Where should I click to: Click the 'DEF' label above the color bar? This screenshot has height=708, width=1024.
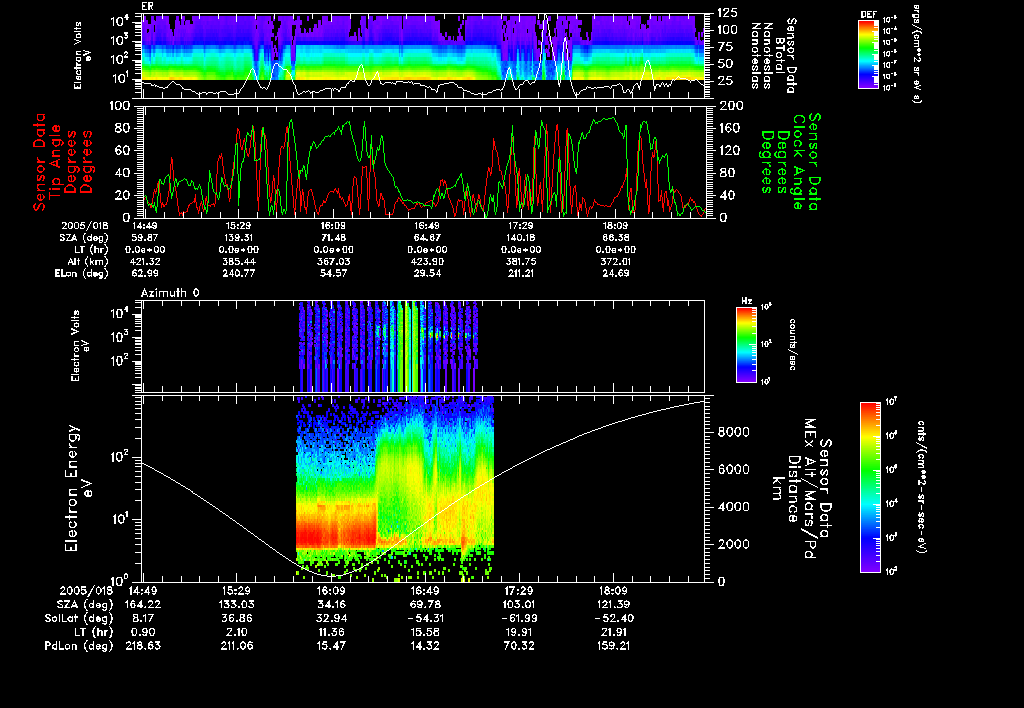(x=868, y=14)
